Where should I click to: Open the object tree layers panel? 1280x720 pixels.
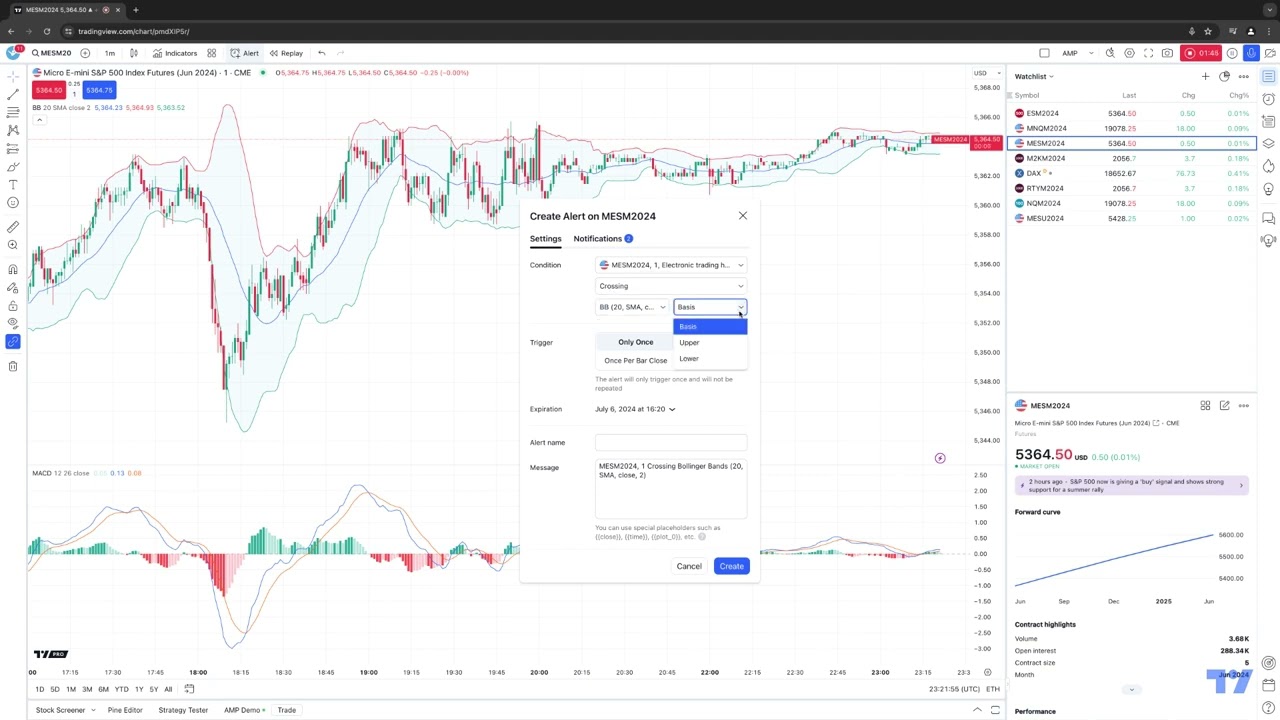point(1268,143)
